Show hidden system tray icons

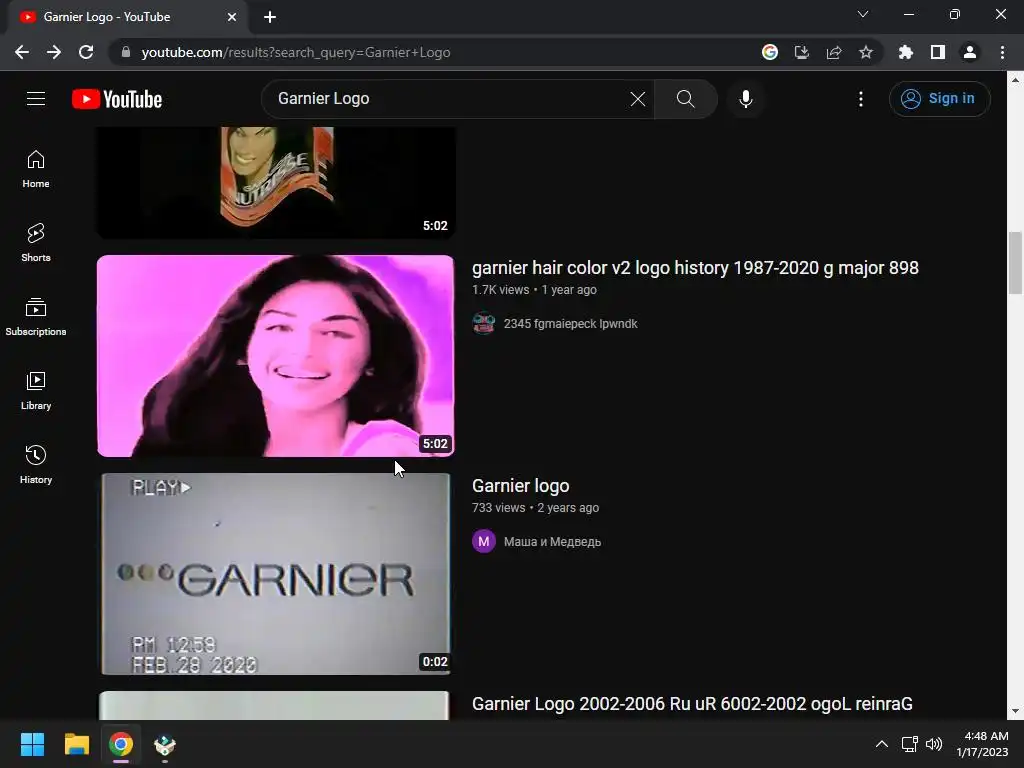pos(882,744)
